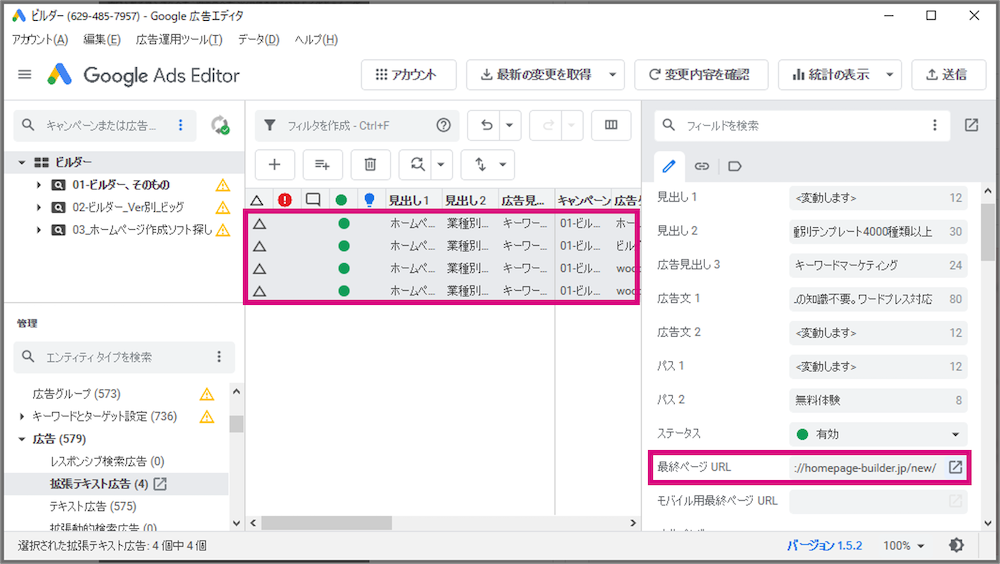Open the ステータス 有効 dropdown
This screenshot has height=564, width=1000.
(x=878, y=434)
